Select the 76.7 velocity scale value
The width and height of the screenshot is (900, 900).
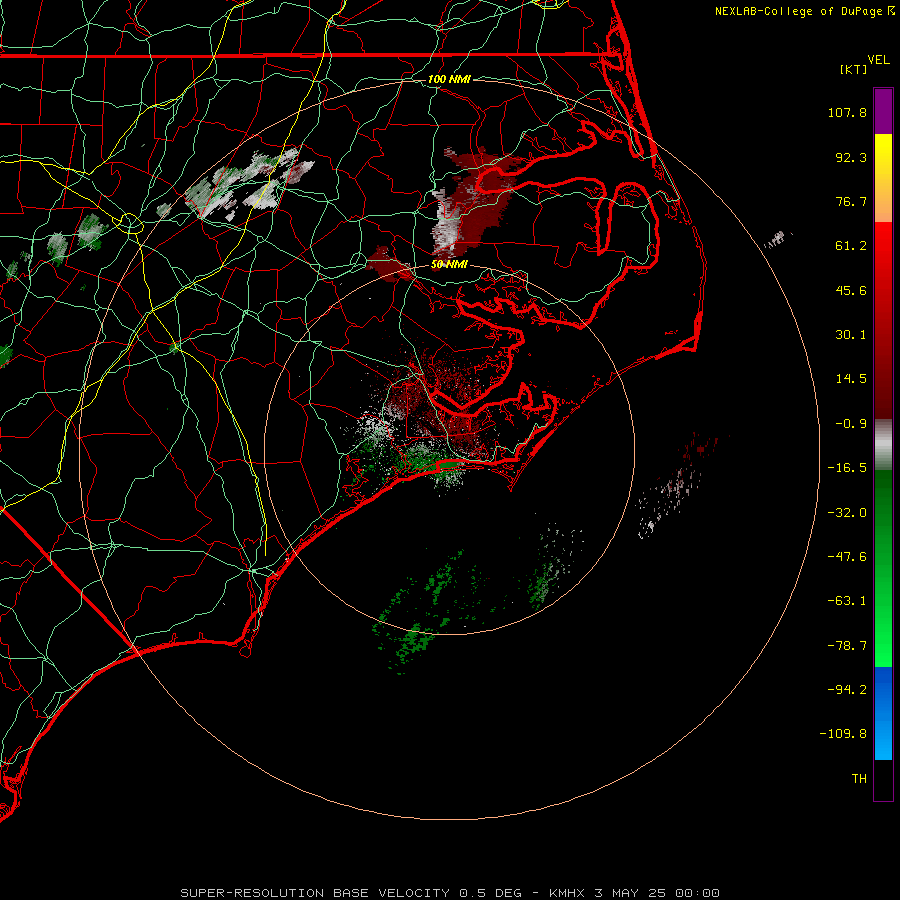click(x=851, y=201)
